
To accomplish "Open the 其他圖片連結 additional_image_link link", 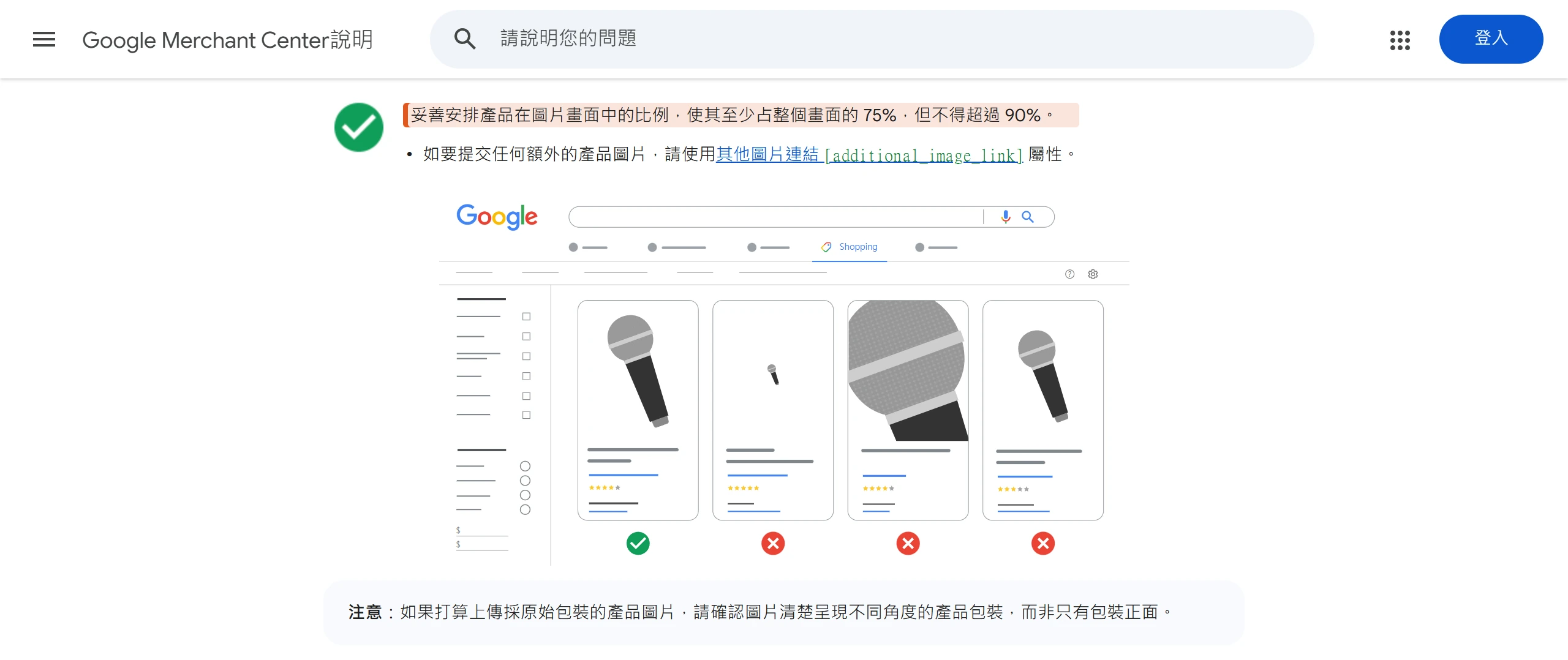I will (x=869, y=154).
